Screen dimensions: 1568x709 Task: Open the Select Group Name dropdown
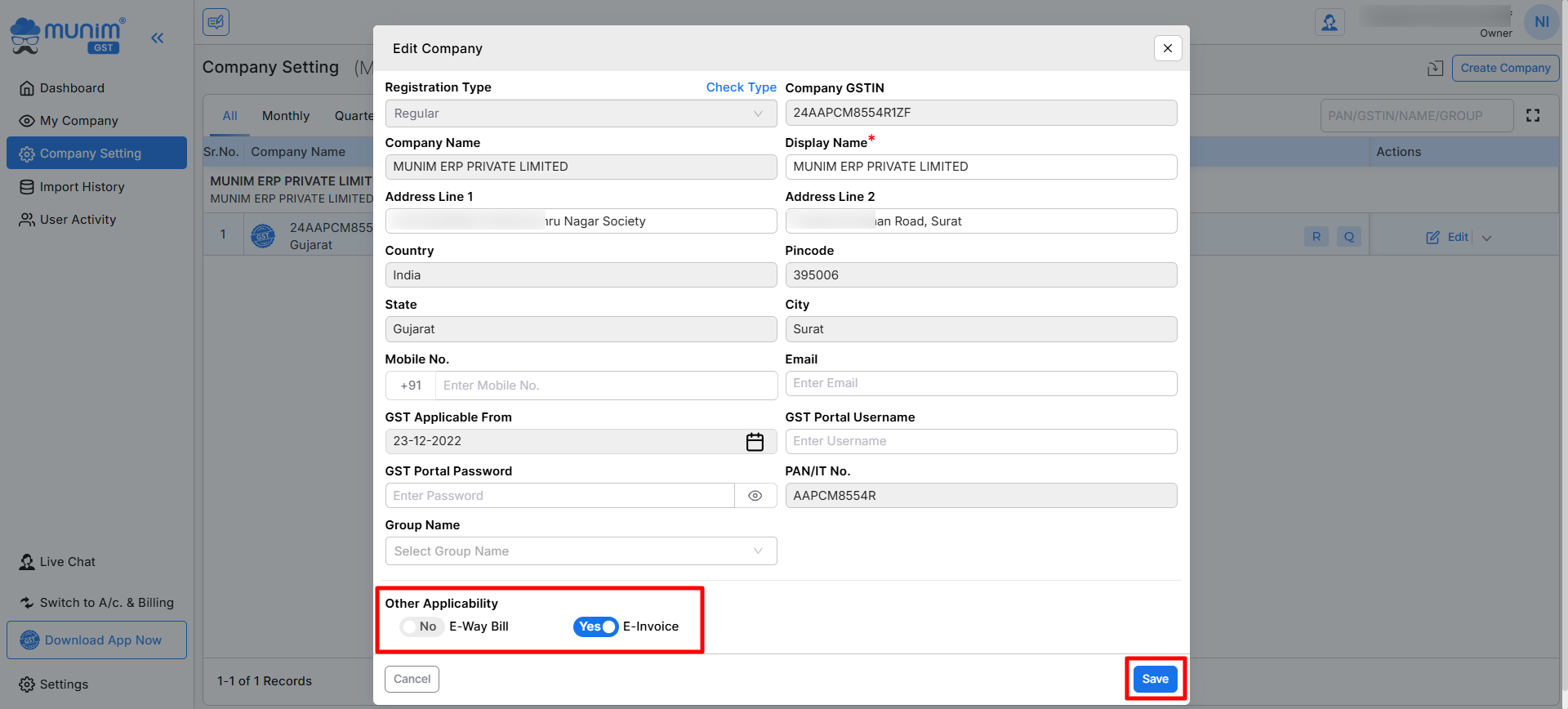581,551
